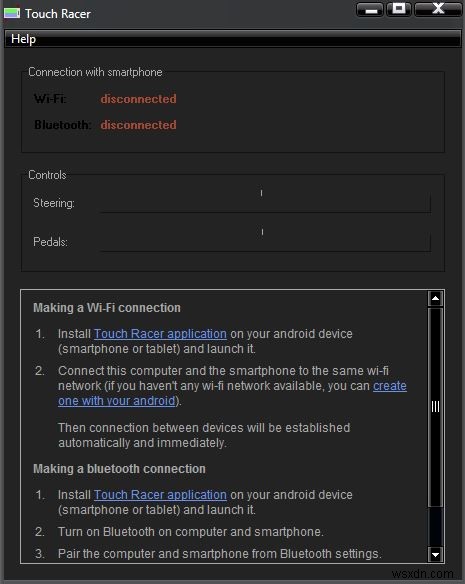The width and height of the screenshot is (465, 584).
Task: Click the Touch Racer title bar icon
Action: [12, 13]
